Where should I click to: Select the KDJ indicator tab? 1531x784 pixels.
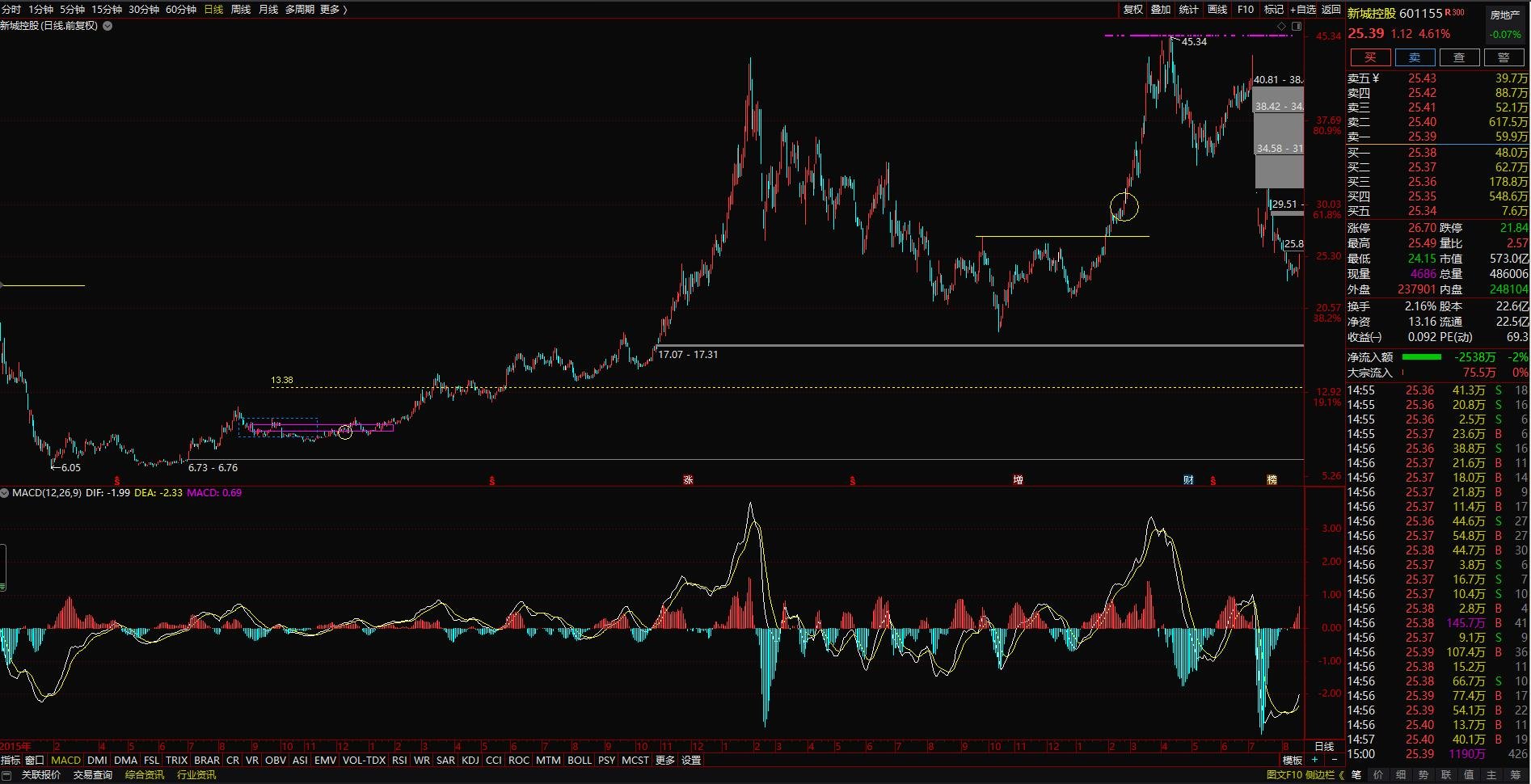point(470,761)
